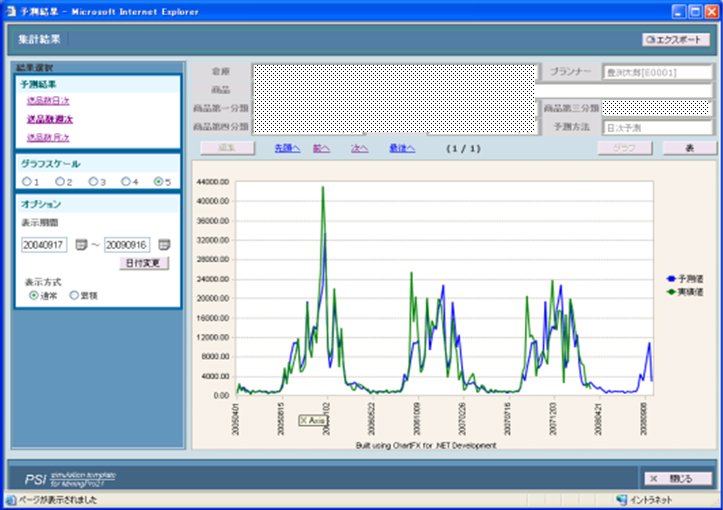Click the 0.00 y-axis label
Screen dimensions: 723x510
point(221,395)
